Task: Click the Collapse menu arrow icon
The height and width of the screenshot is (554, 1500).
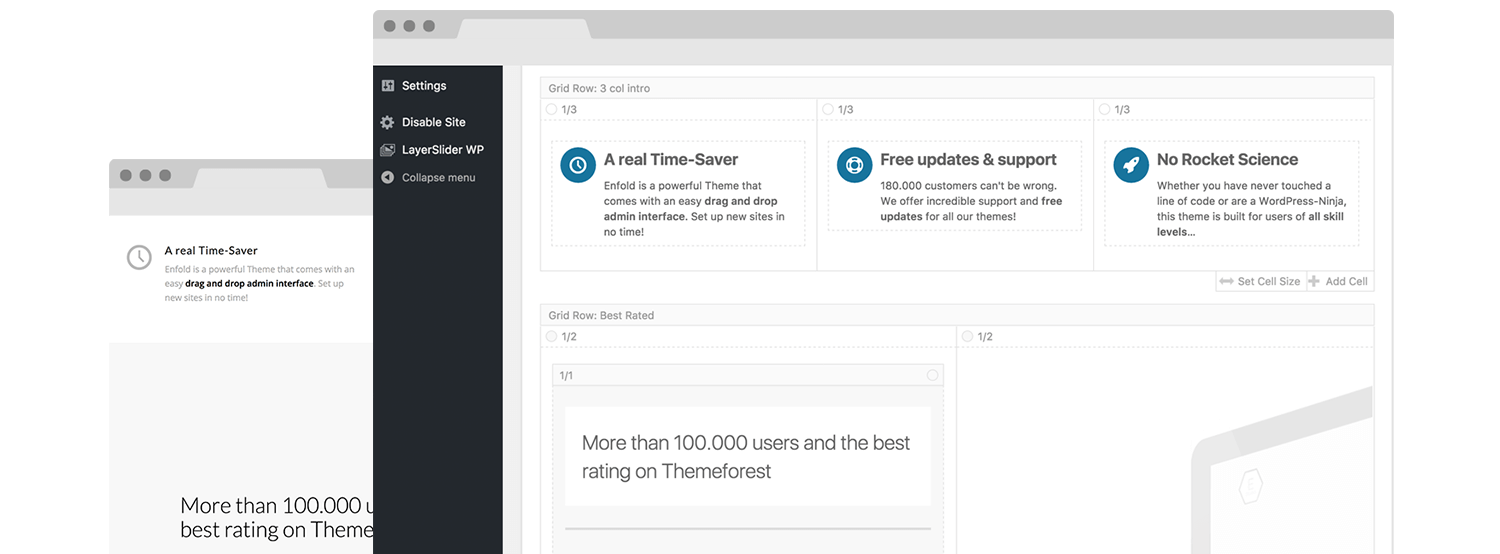Action: [388, 178]
